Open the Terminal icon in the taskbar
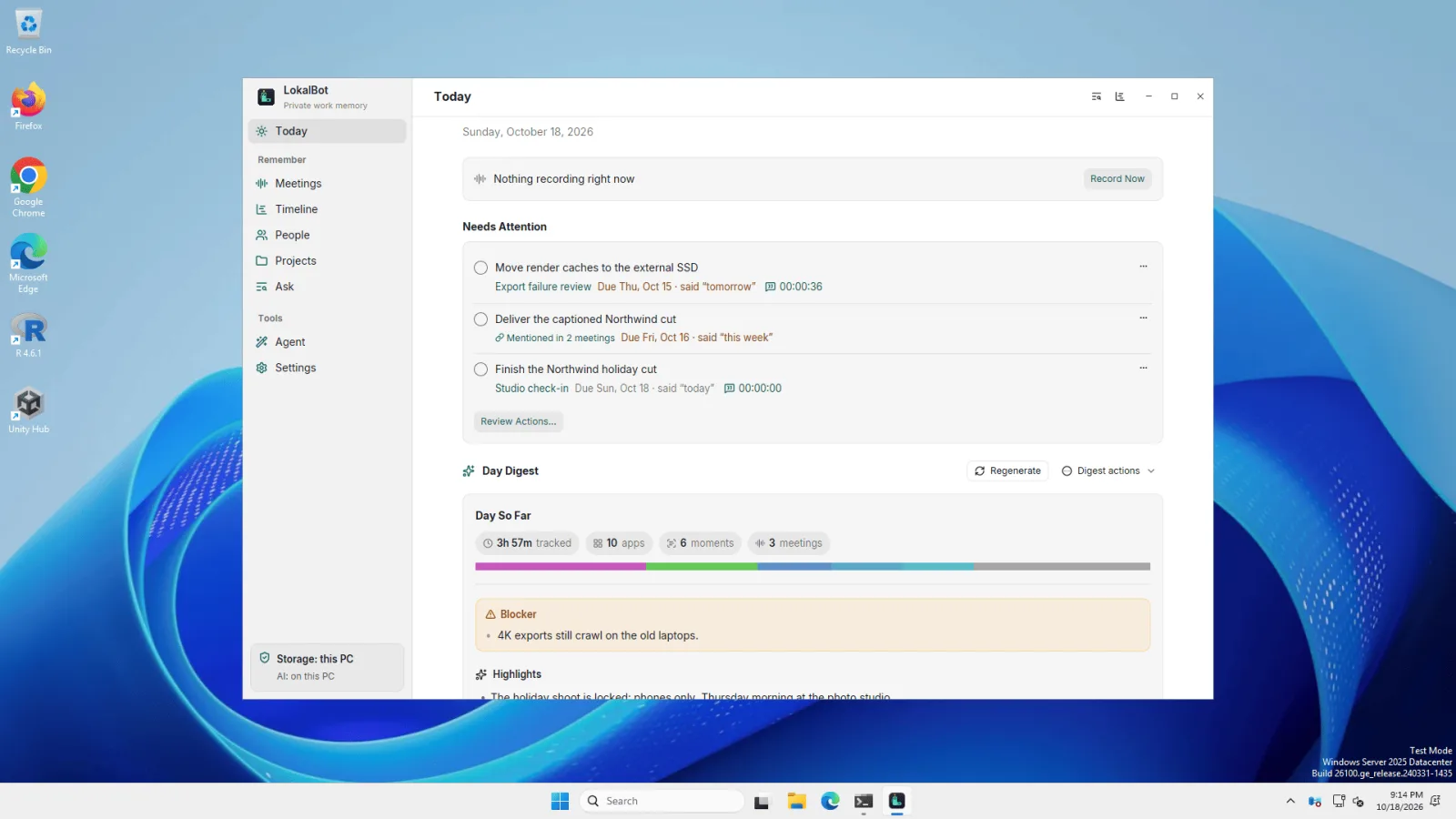 (x=864, y=801)
